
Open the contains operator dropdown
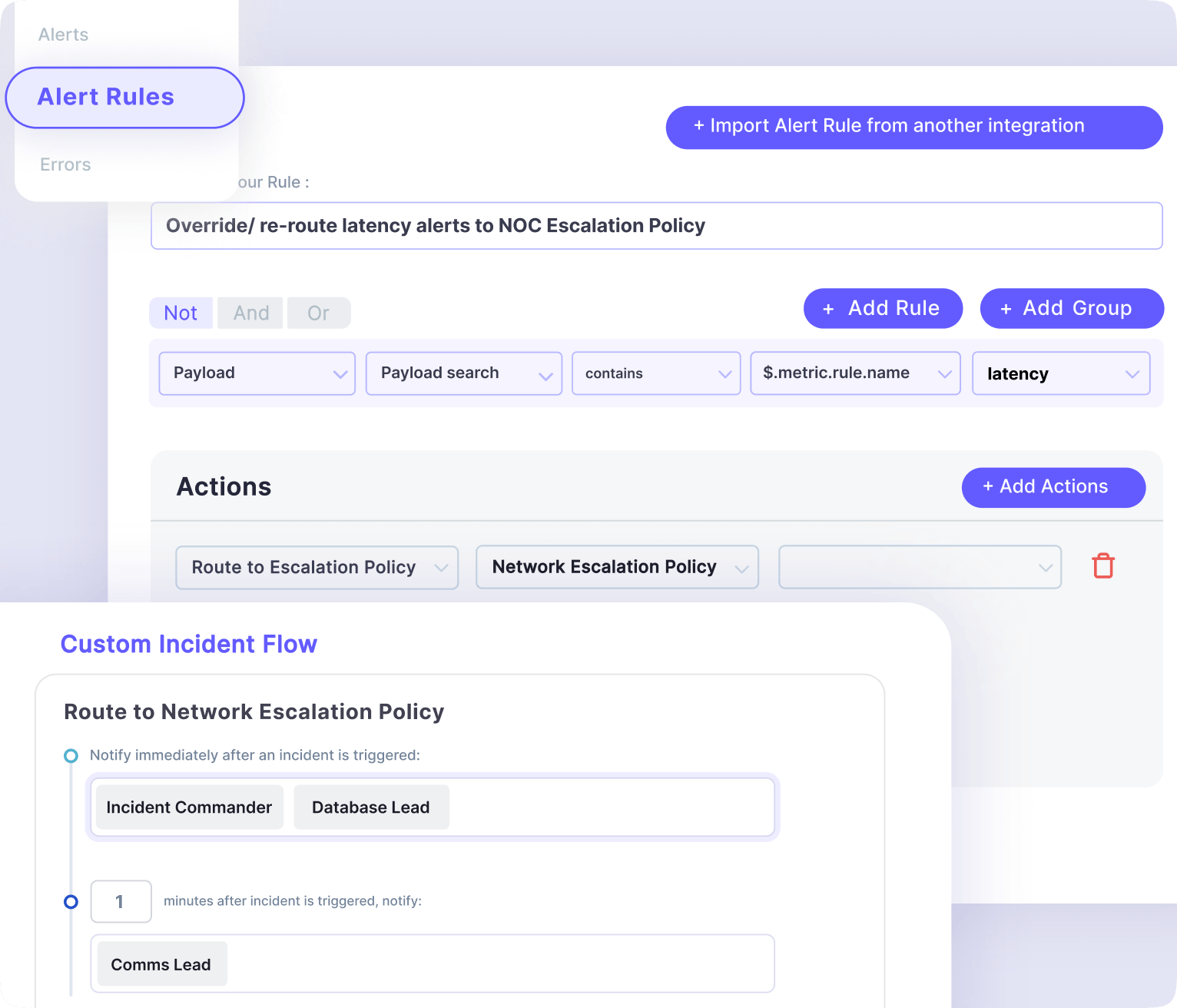click(655, 373)
